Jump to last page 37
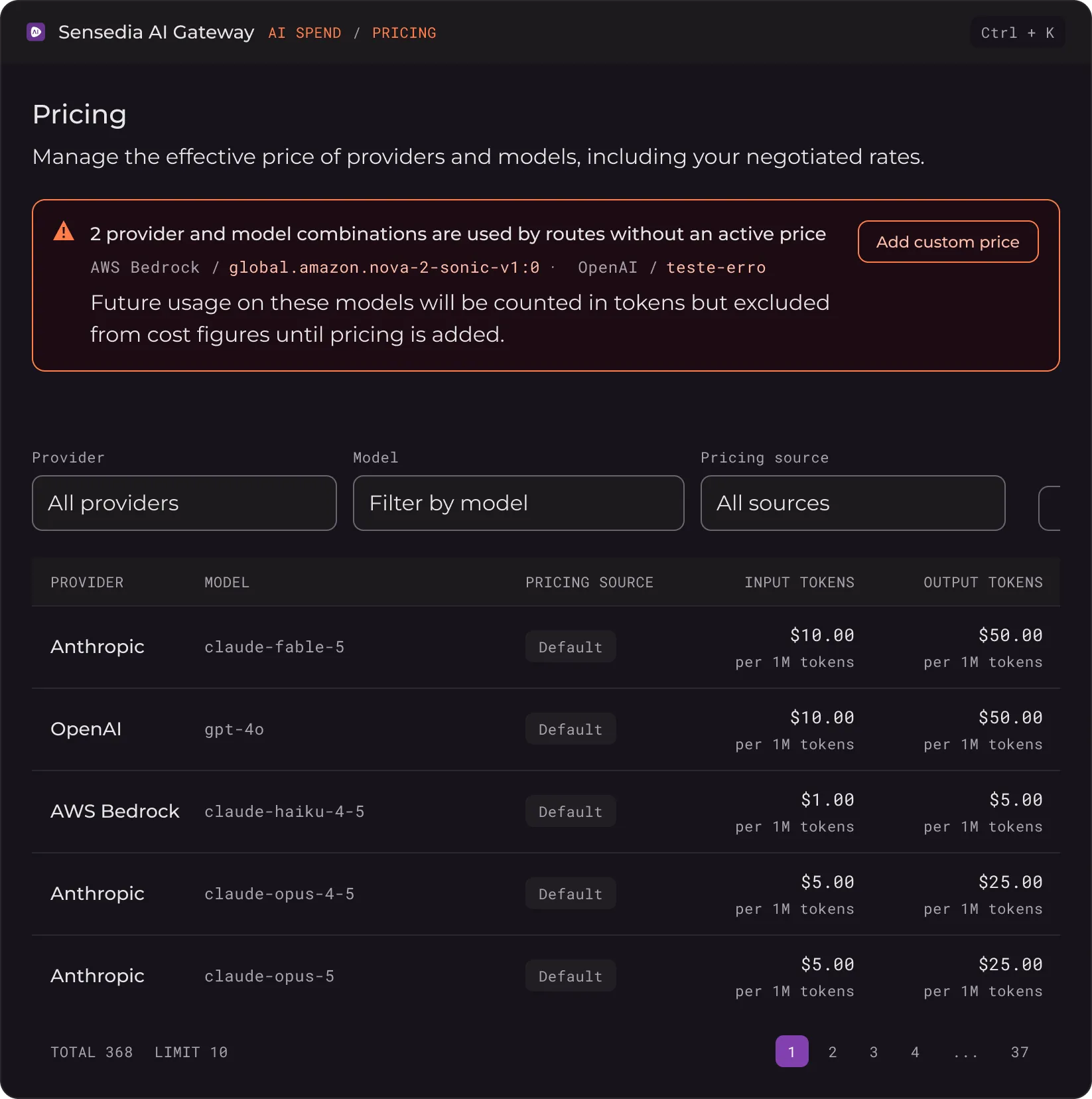This screenshot has width=1092, height=1099. tap(1020, 1051)
